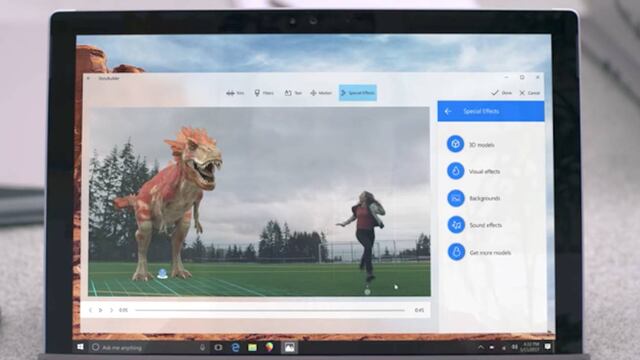Click the video timeline seek bar
The image size is (640, 360).
tap(270, 310)
